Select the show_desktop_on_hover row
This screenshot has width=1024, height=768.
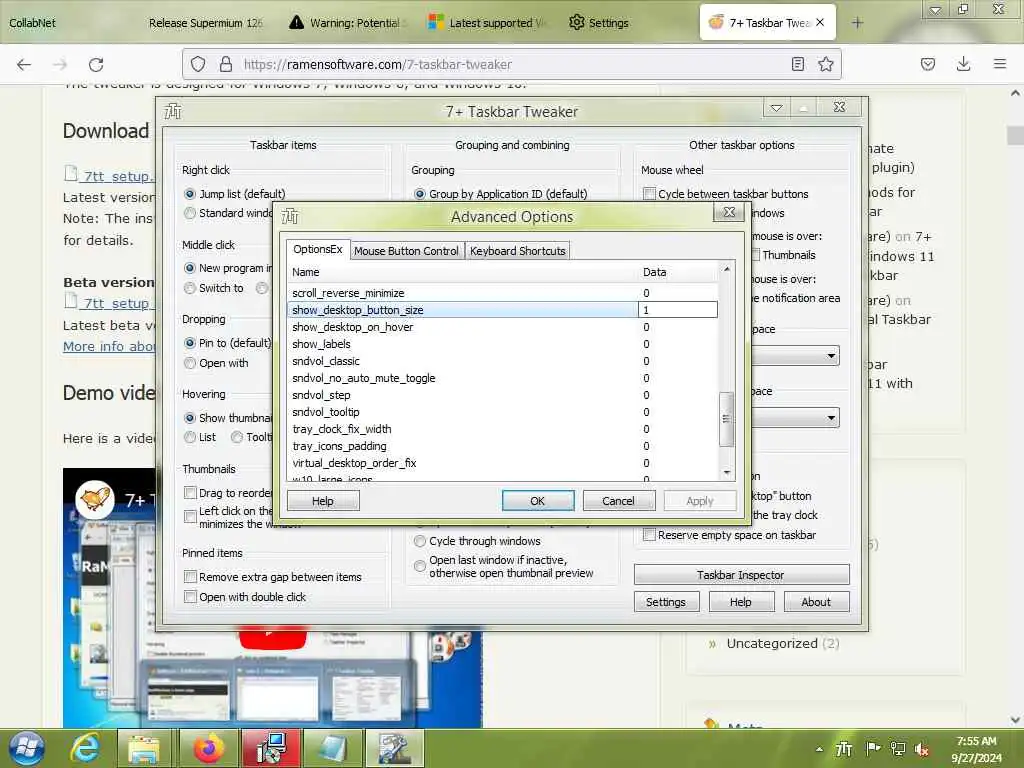502,327
